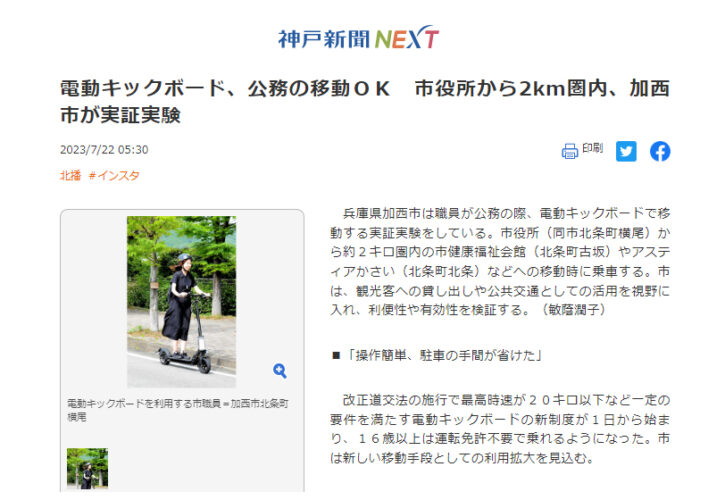Click the black square bullet before subheading

[x=336, y=356]
